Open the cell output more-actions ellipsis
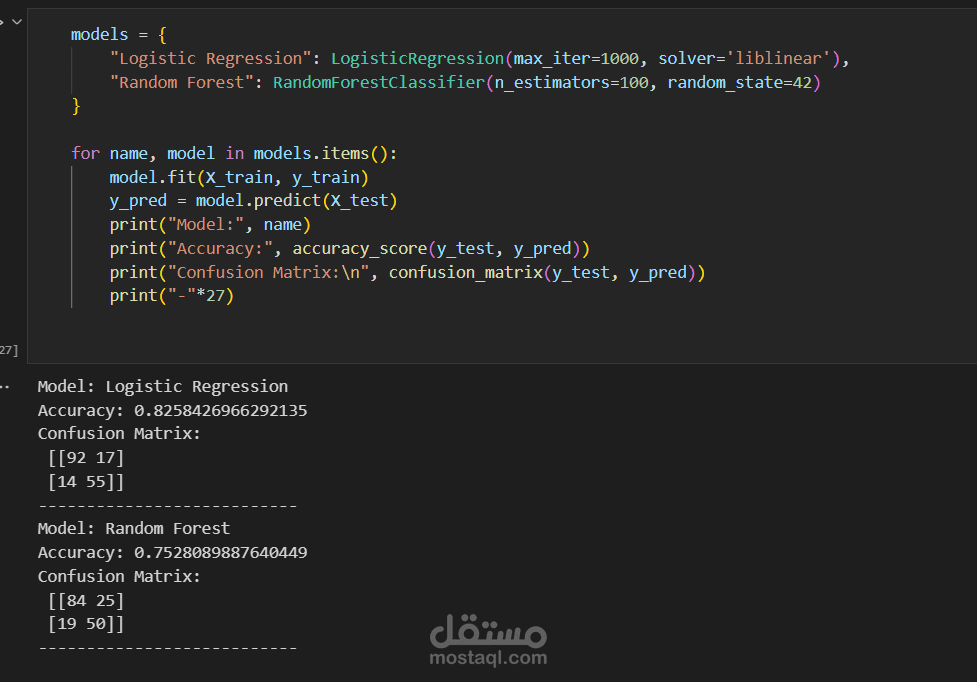Viewport: 977px width, 682px height. click(5, 387)
